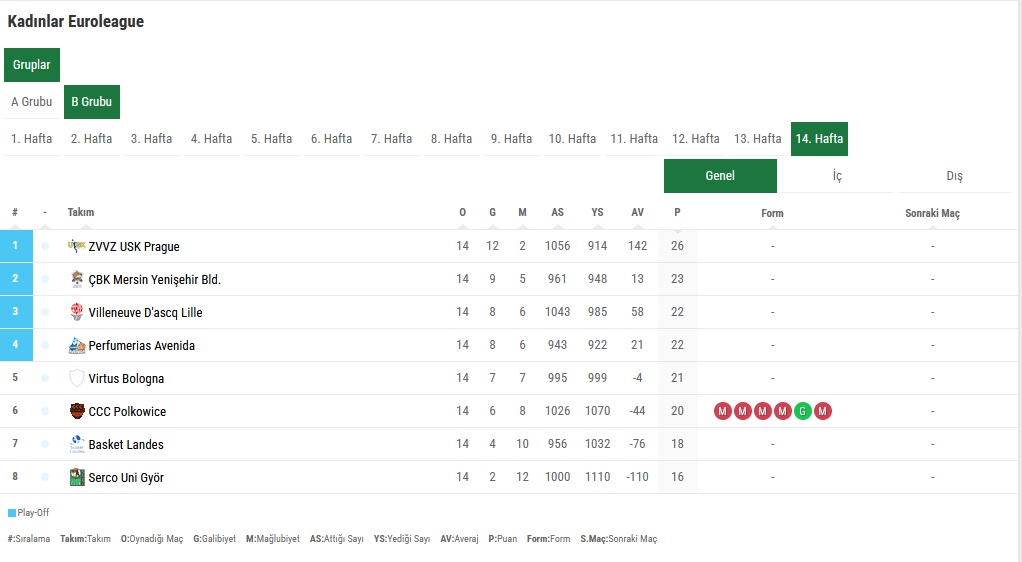The image size is (1022, 562).
Task: Show home standings with İç tab
Action: click(x=837, y=176)
